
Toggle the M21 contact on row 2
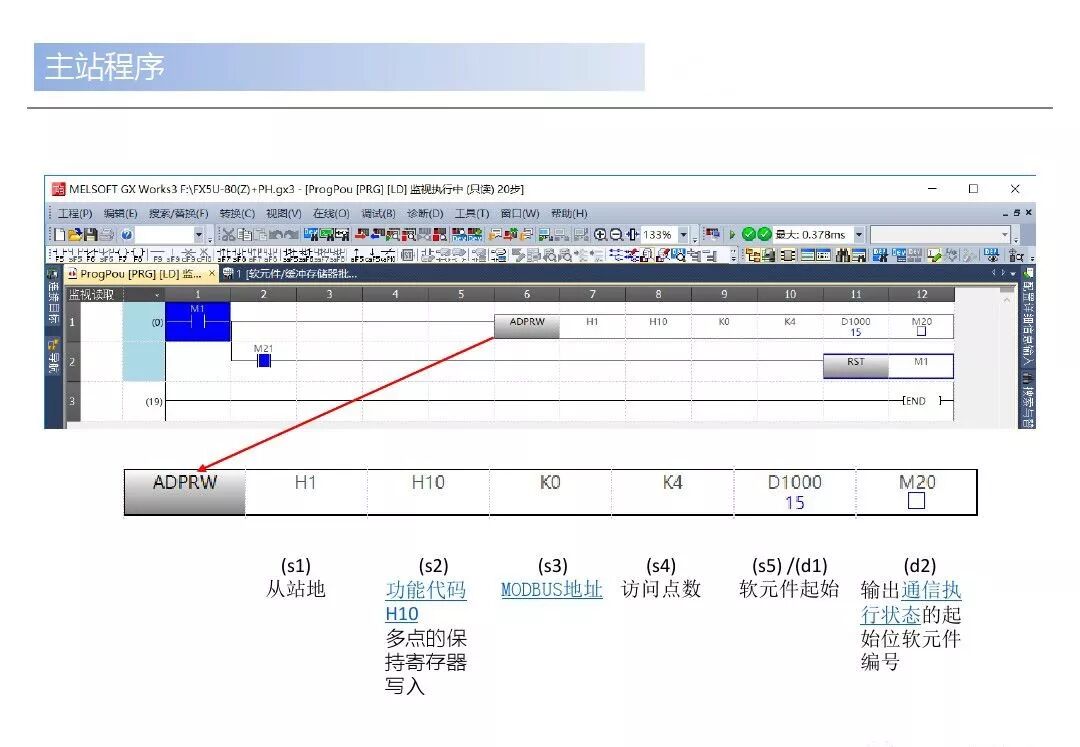point(263,360)
